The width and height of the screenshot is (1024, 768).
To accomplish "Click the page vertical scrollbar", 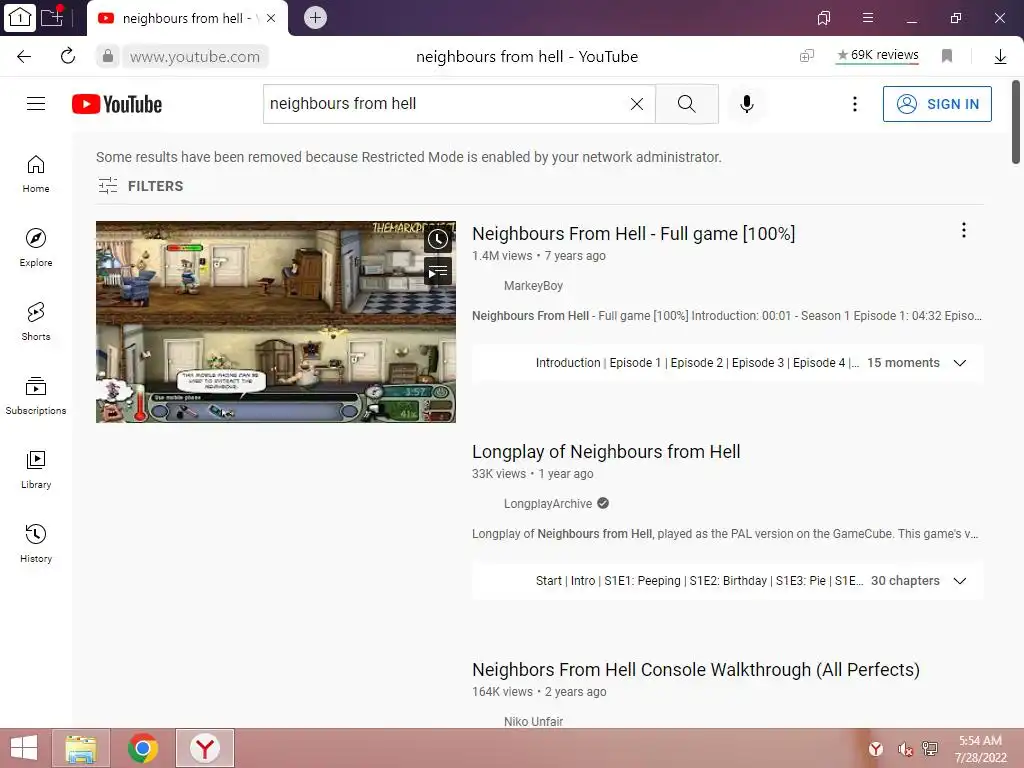I will click(x=1016, y=123).
